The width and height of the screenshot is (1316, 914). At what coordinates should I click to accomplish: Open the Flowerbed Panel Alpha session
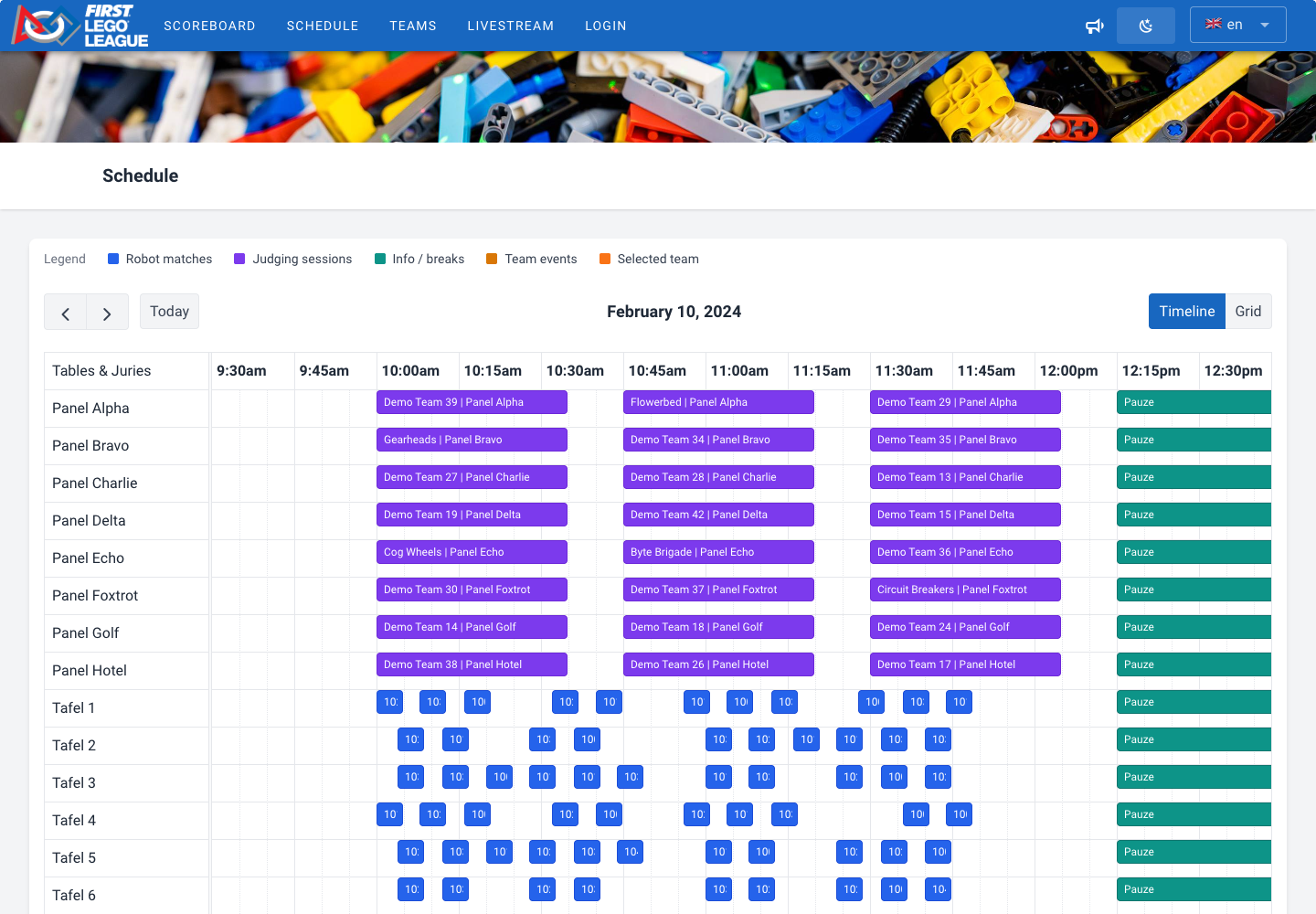pyautogui.click(x=718, y=402)
